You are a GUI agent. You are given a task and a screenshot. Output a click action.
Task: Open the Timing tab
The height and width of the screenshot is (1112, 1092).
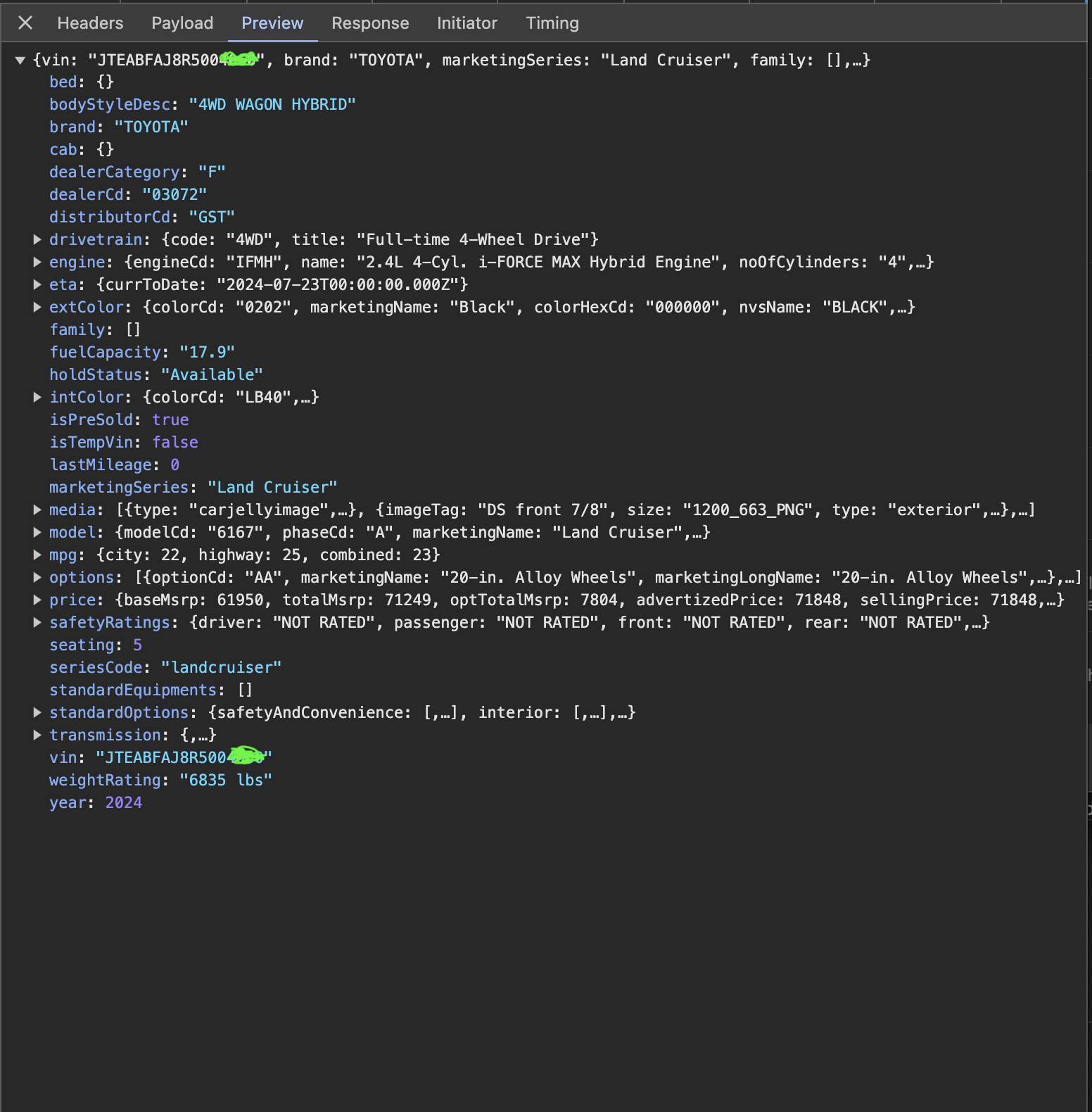(552, 23)
